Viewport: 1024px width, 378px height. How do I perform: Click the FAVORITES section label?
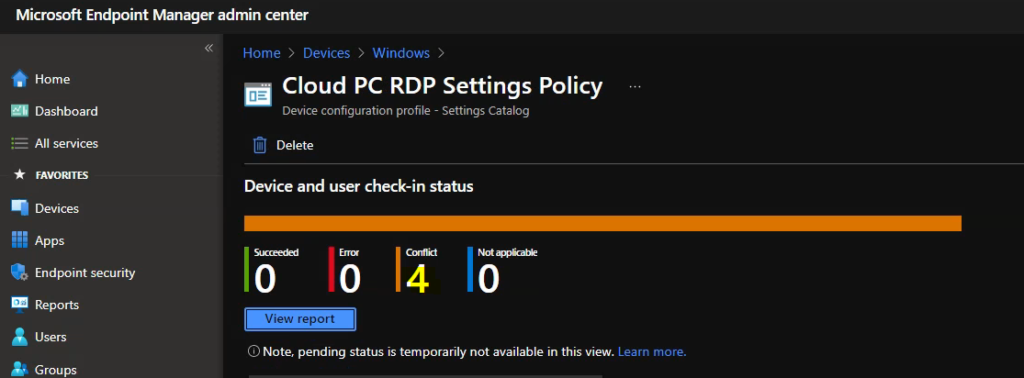coord(62,175)
